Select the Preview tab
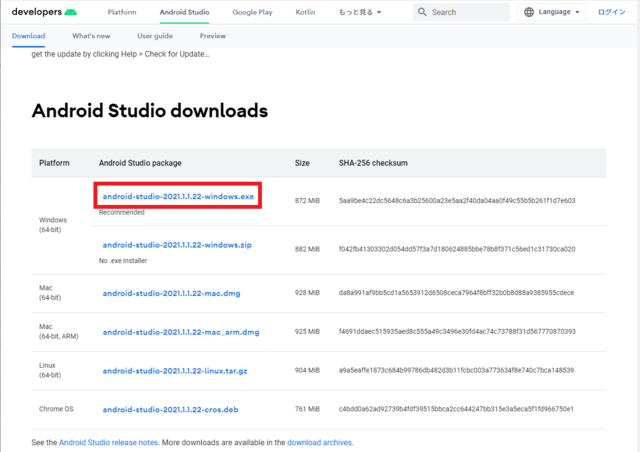This screenshot has height=452, width=640. coord(213,35)
